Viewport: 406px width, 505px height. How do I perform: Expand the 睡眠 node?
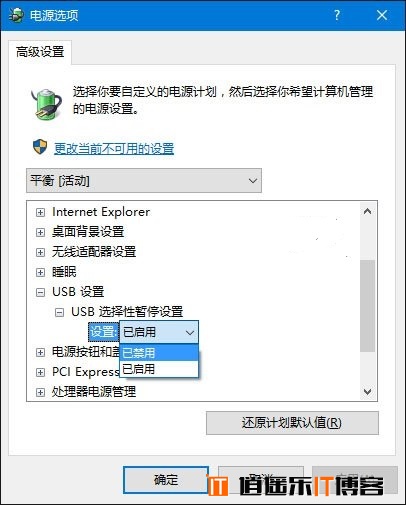point(40,272)
